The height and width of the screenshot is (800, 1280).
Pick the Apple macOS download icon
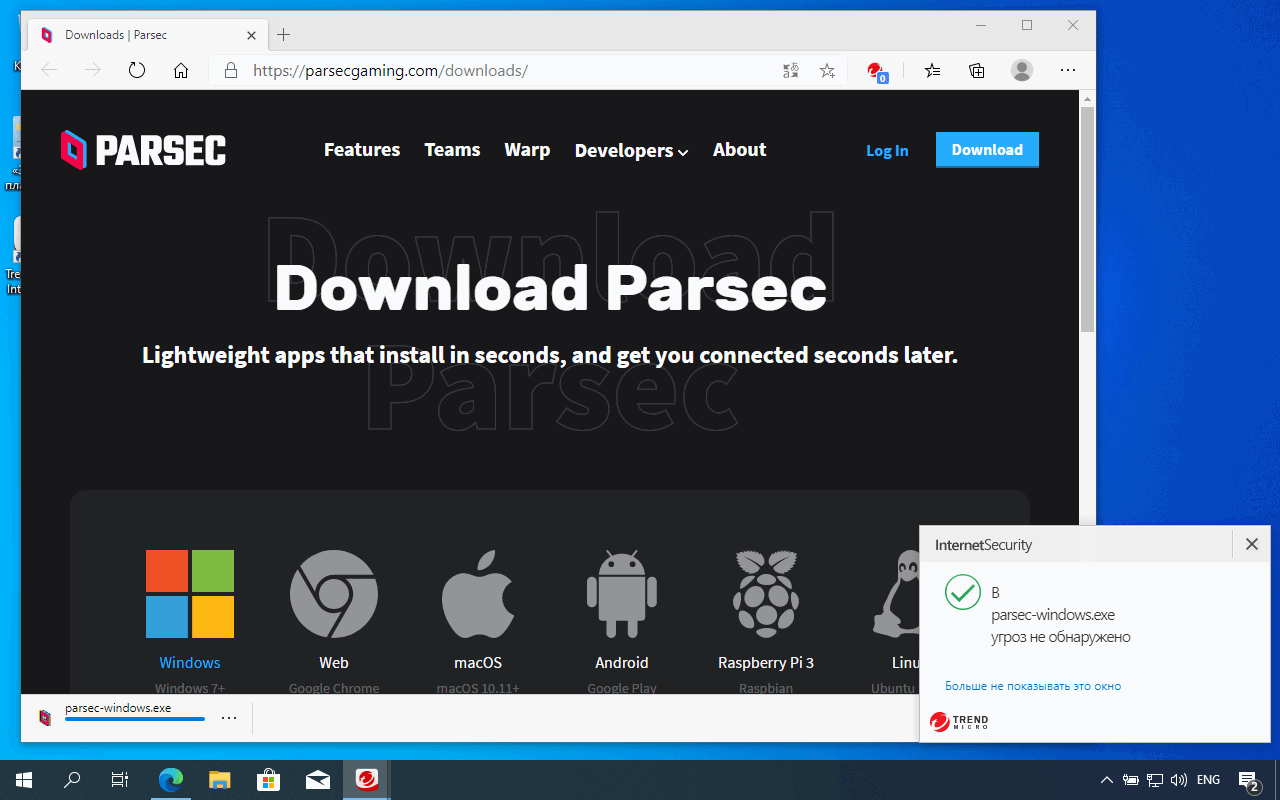(478, 594)
